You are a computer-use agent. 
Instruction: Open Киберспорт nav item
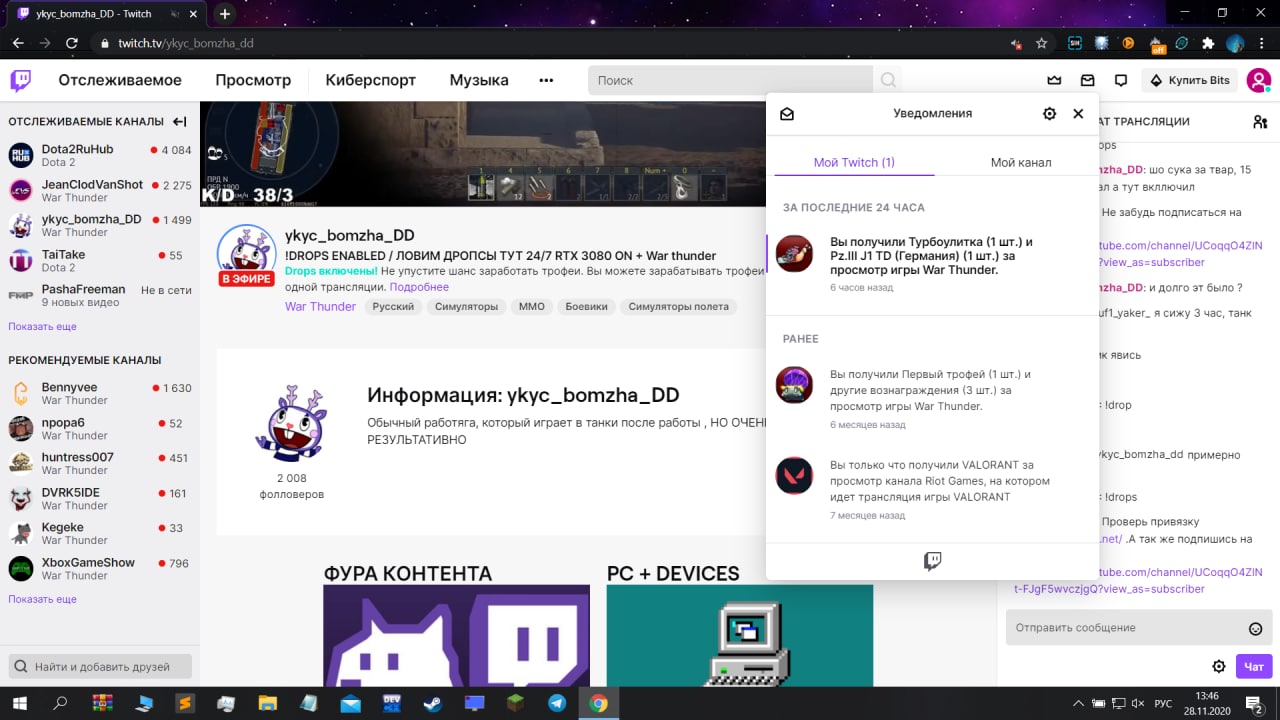370,80
